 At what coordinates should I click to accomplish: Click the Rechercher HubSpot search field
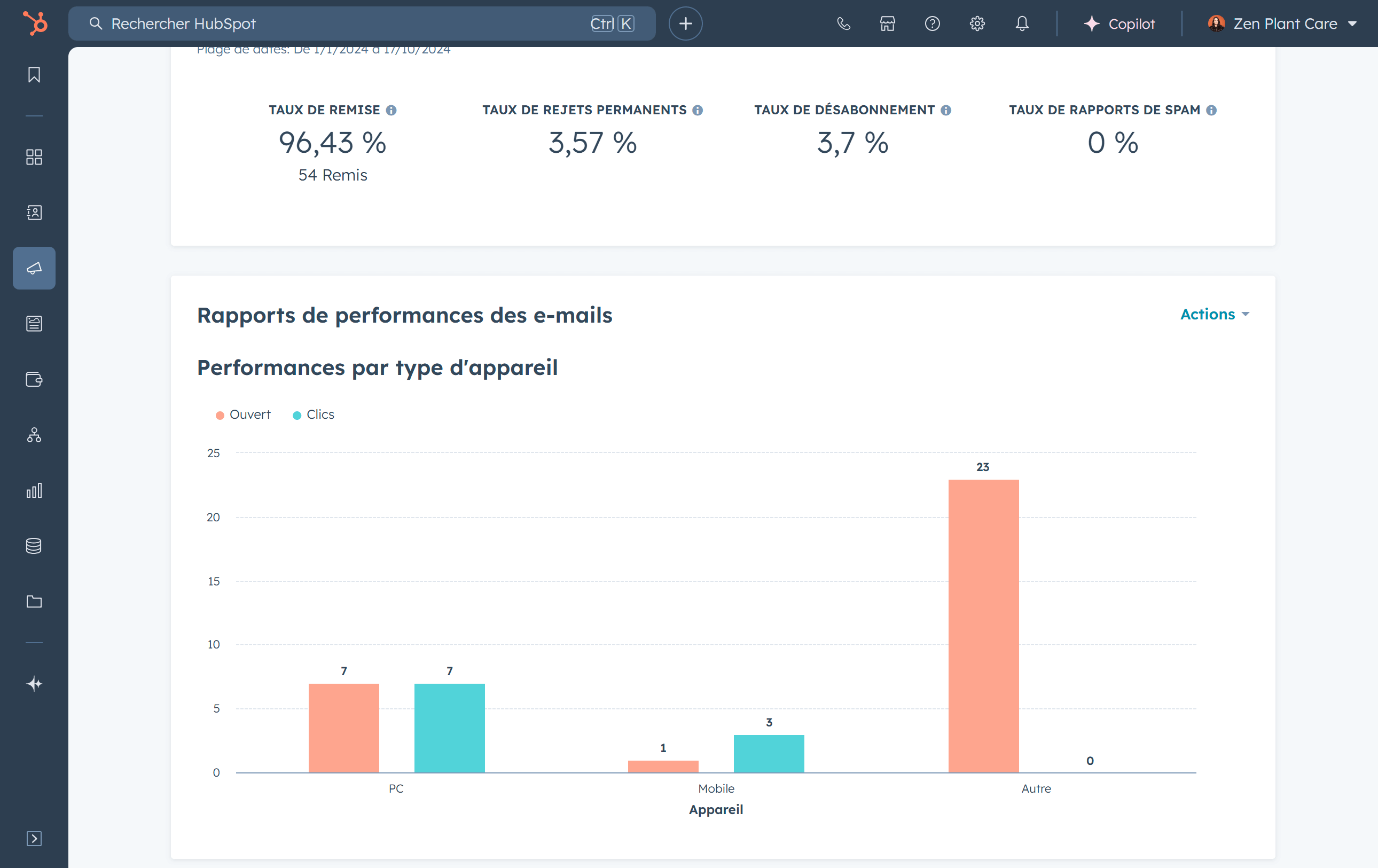point(343,24)
